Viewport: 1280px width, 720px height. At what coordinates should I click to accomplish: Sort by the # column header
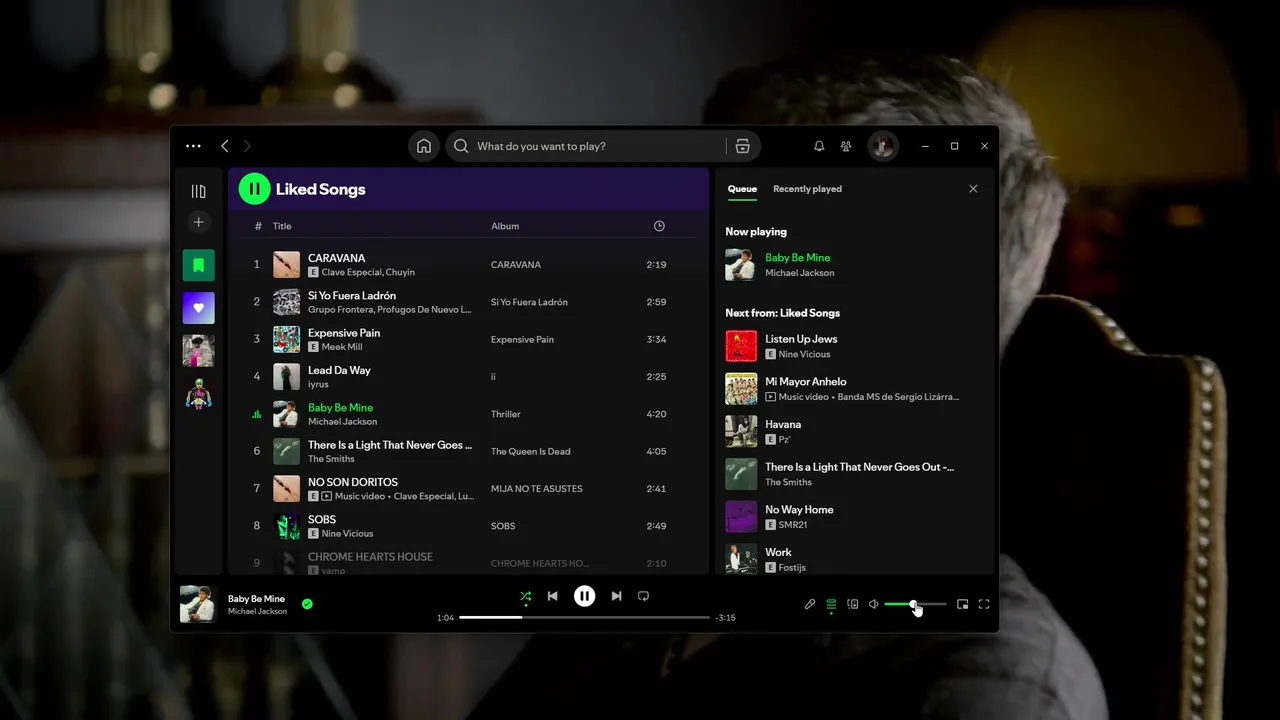click(258, 226)
